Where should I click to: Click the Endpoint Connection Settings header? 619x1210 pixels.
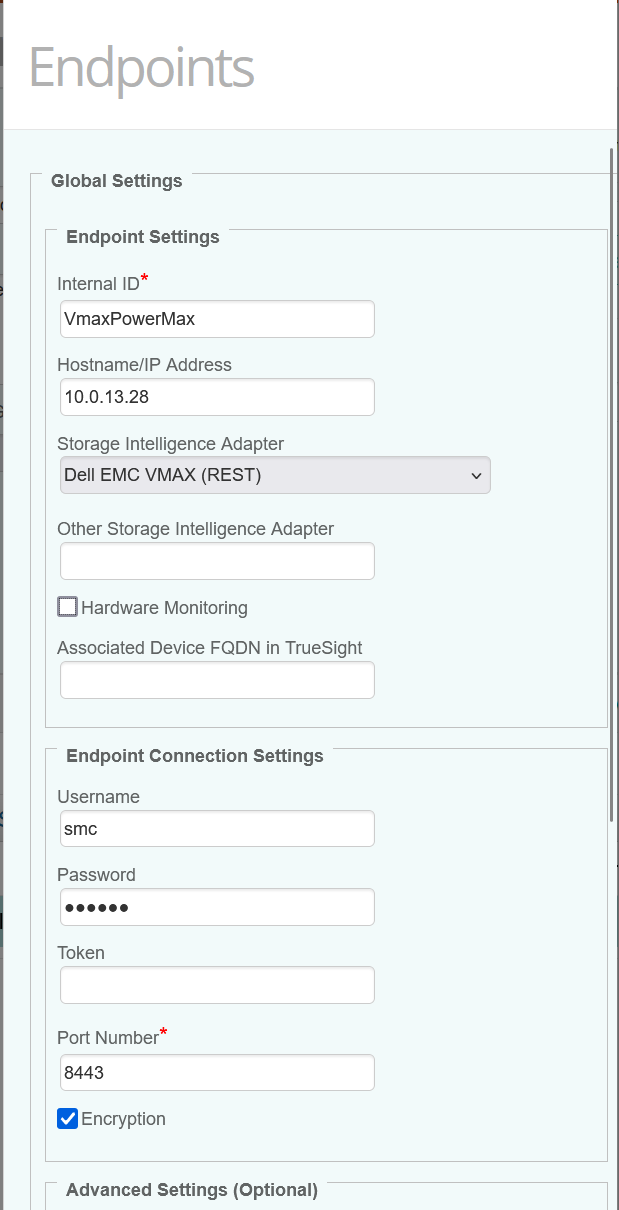(x=195, y=756)
